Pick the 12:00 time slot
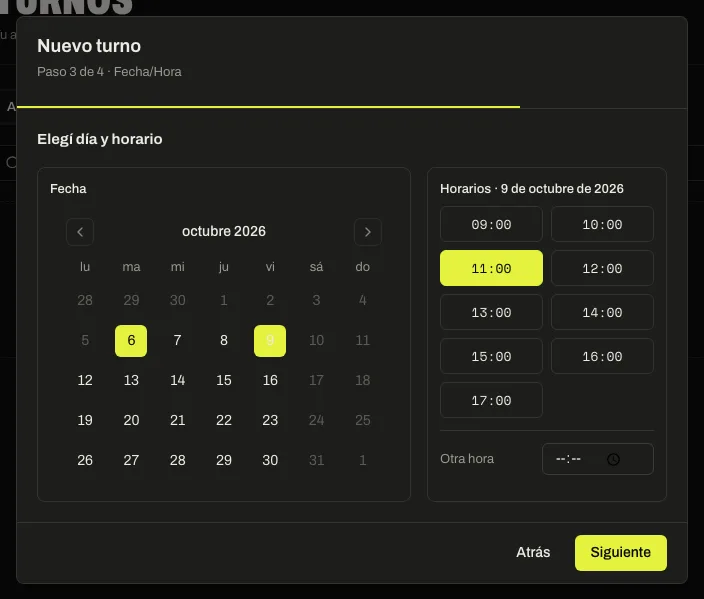 click(602, 268)
